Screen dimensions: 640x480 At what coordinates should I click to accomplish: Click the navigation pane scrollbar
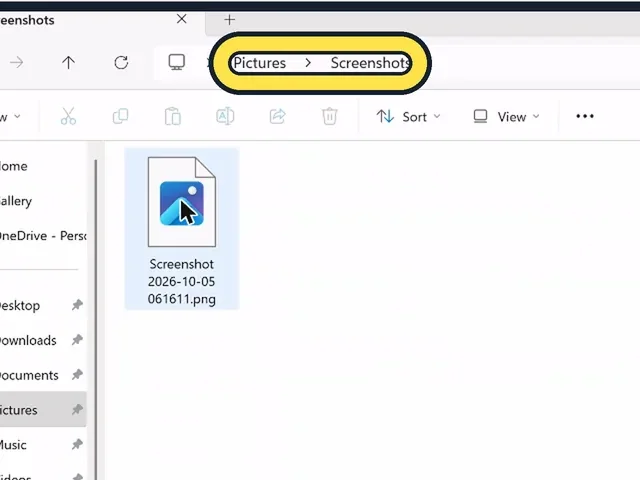click(x=96, y=318)
